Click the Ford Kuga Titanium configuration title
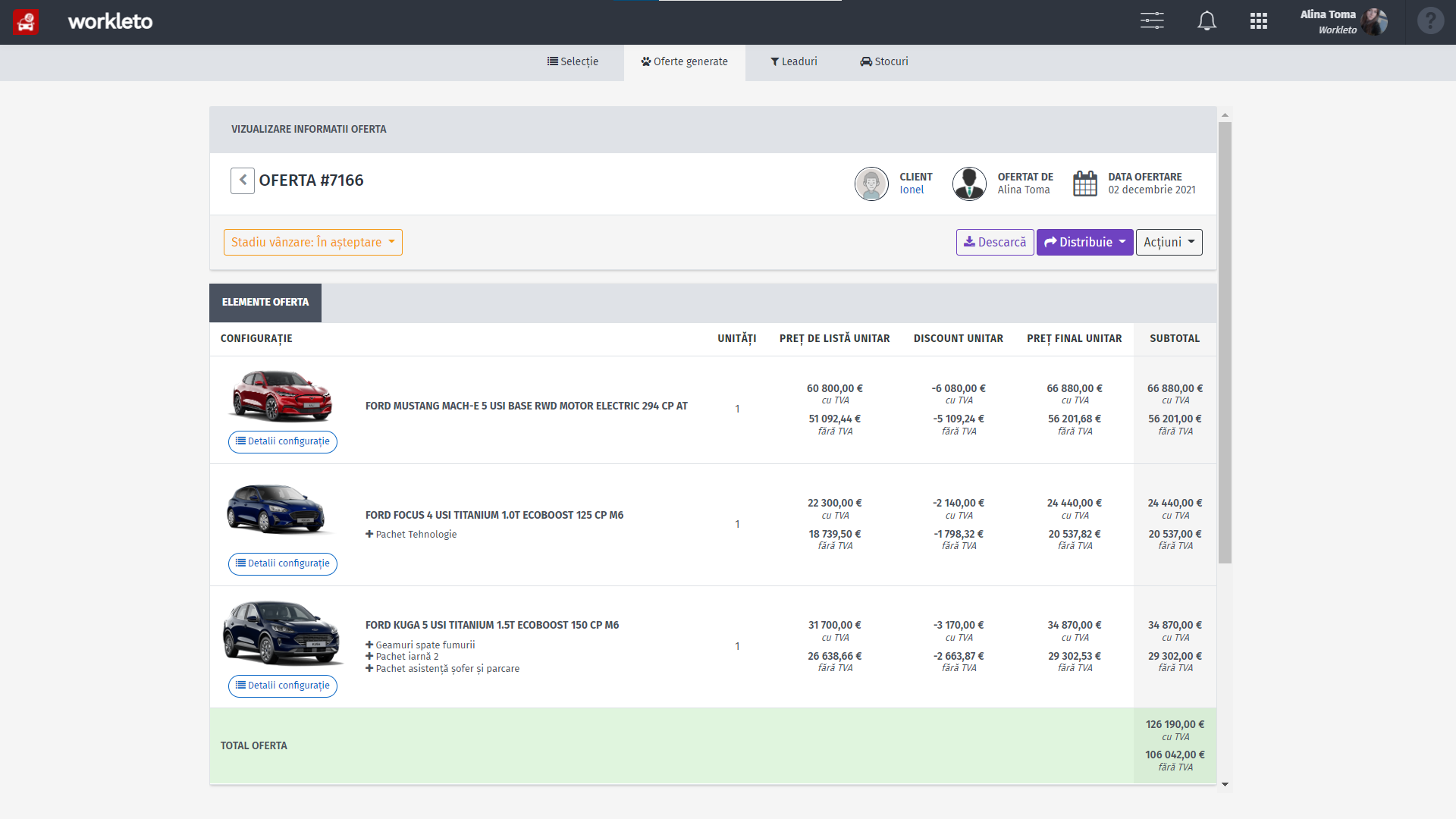This screenshot has height=819, width=1456. [x=492, y=626]
